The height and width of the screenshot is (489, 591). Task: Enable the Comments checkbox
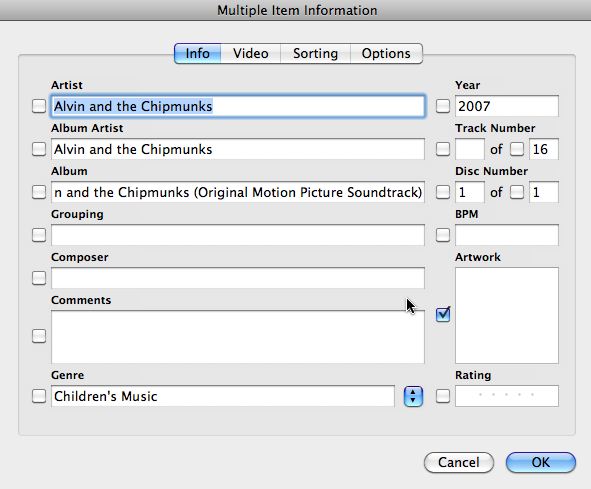tap(39, 336)
